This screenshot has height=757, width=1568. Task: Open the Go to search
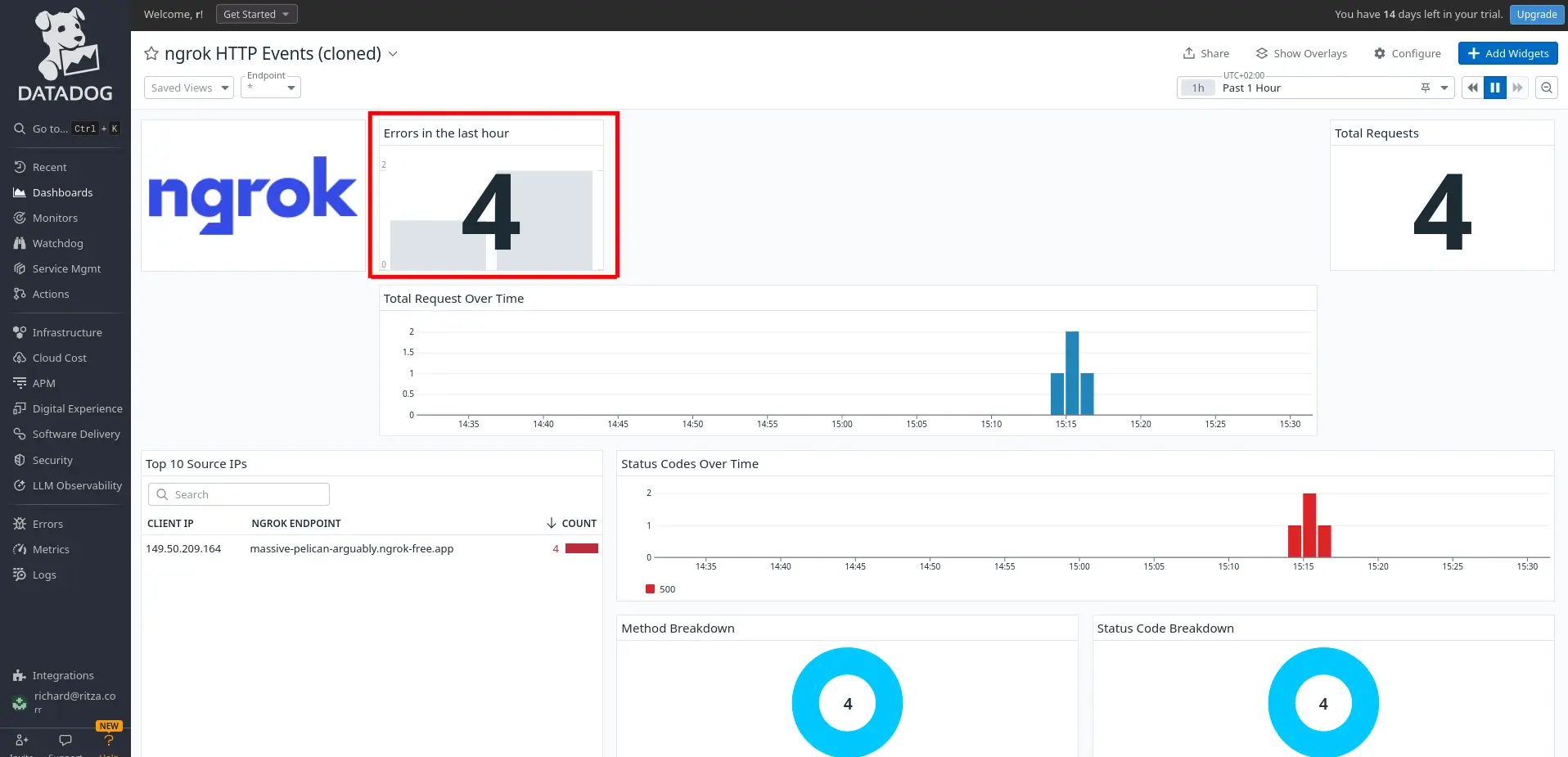pos(65,128)
